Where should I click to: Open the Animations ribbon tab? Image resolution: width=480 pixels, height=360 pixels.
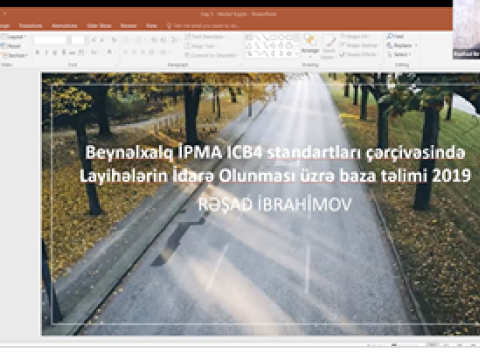pos(64,26)
